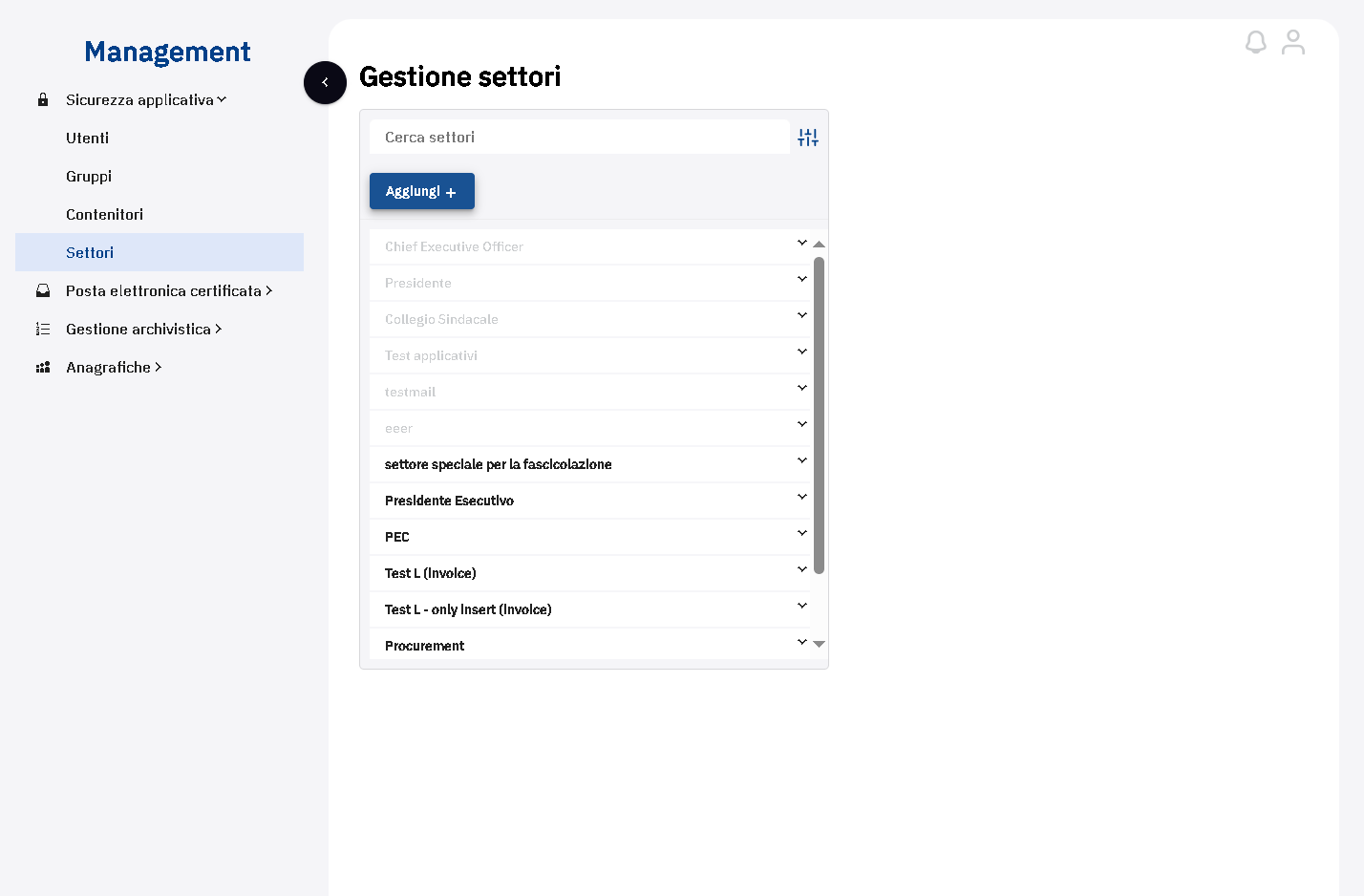Expand the Test L (Invoice) row chevron
The height and width of the screenshot is (896, 1364).
click(x=802, y=569)
